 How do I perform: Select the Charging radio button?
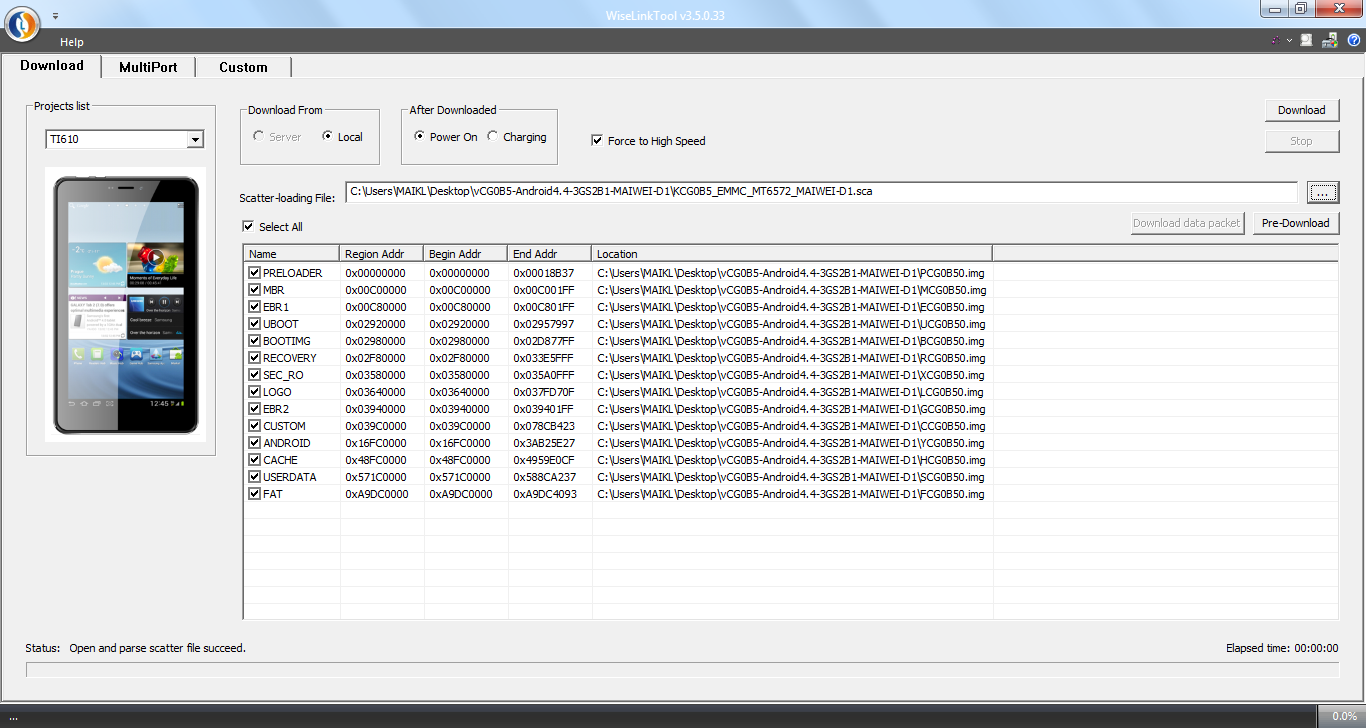(x=493, y=137)
